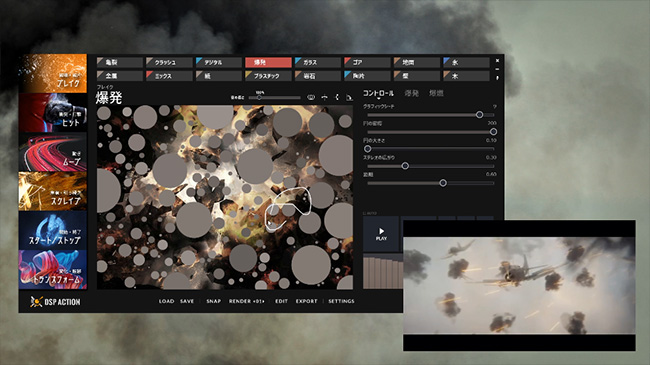650x365 pixels.
Task: Click the bracket-shaped icon above the canvas
Action: [x=337, y=97]
